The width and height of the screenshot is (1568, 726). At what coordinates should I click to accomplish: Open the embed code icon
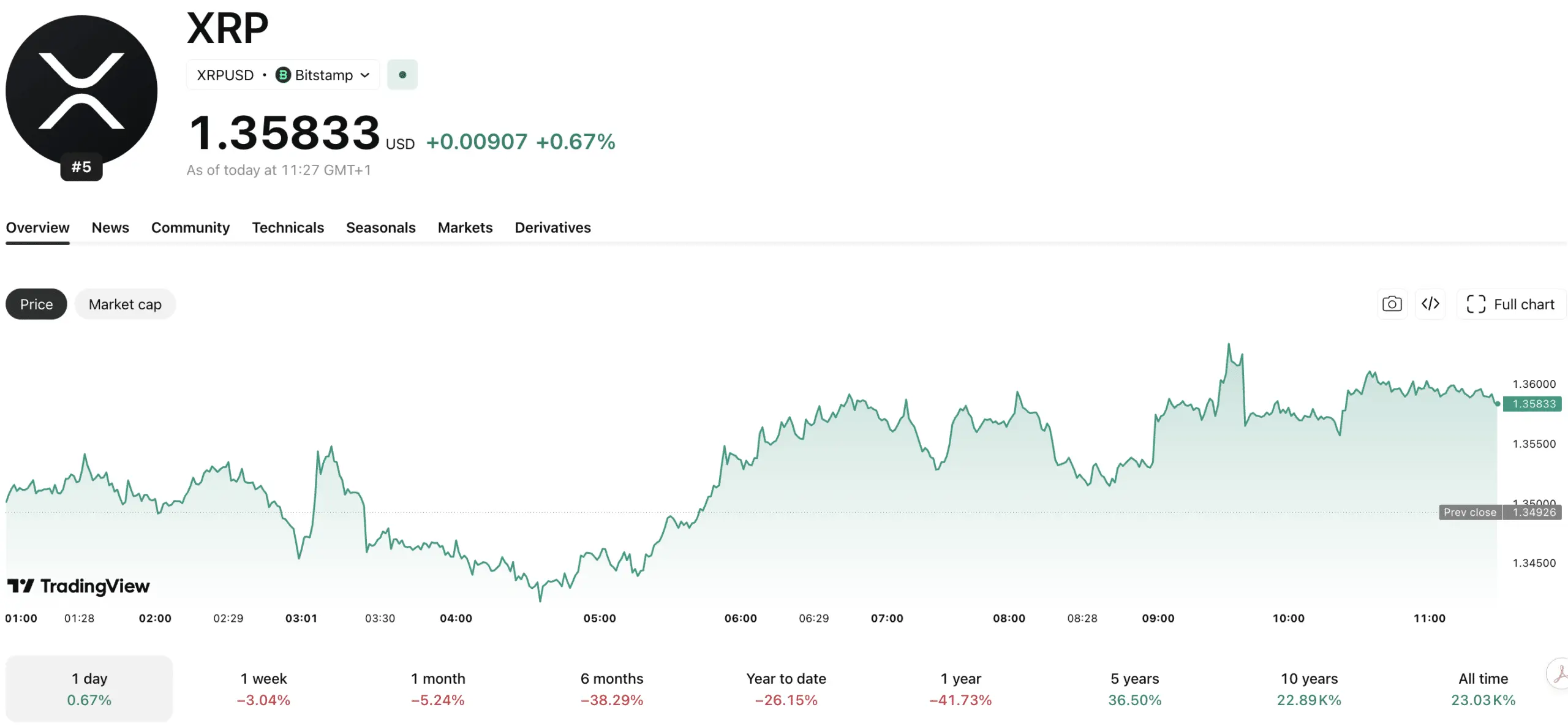click(x=1430, y=304)
